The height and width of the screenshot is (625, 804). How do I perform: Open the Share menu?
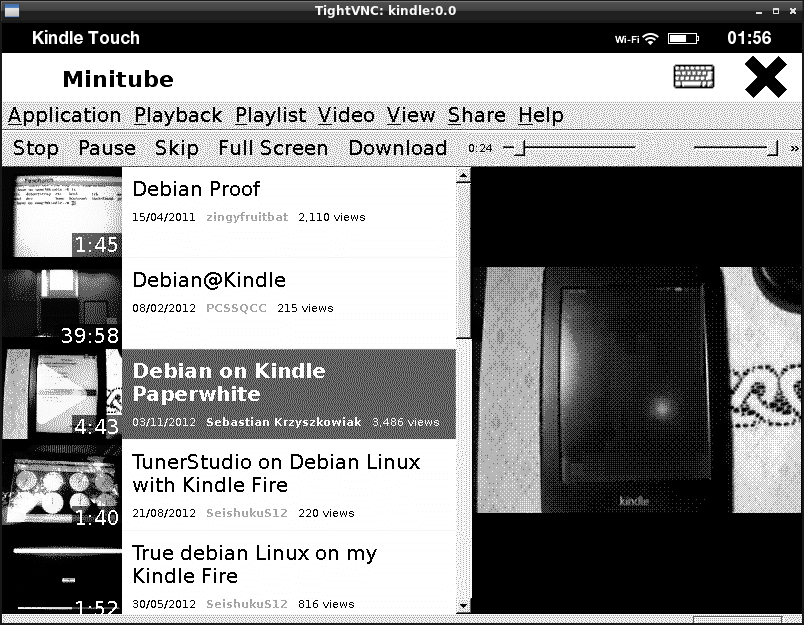[x=477, y=115]
